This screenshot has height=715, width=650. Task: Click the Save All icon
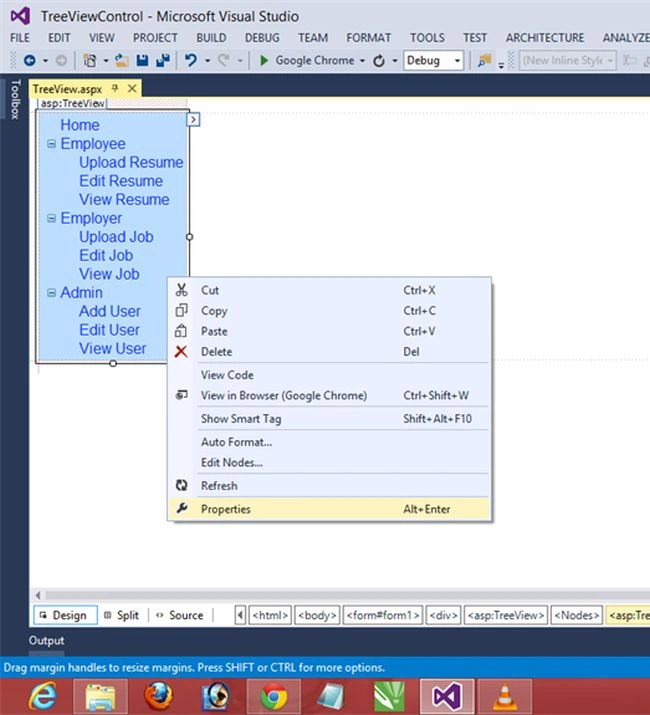[x=163, y=60]
